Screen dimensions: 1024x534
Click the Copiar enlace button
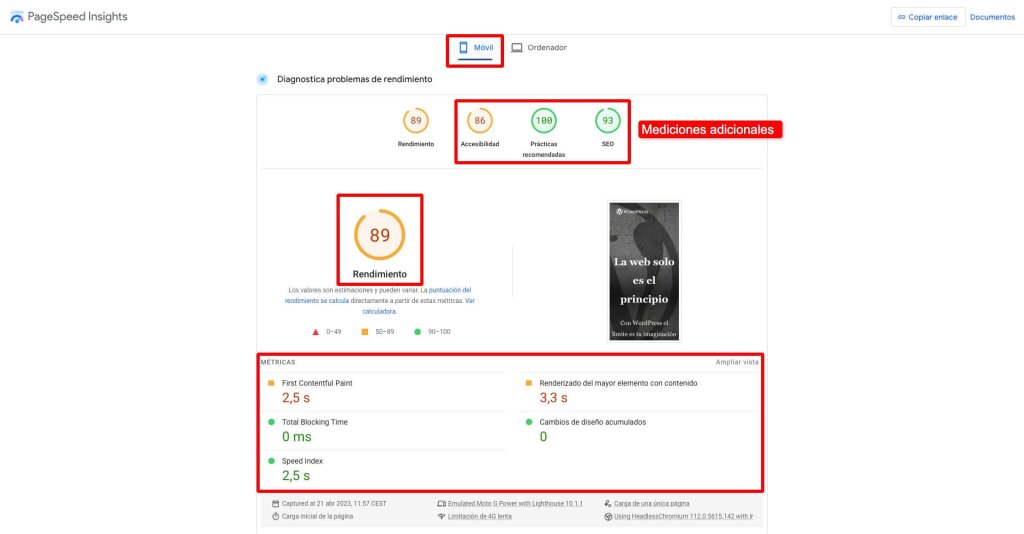[927, 17]
